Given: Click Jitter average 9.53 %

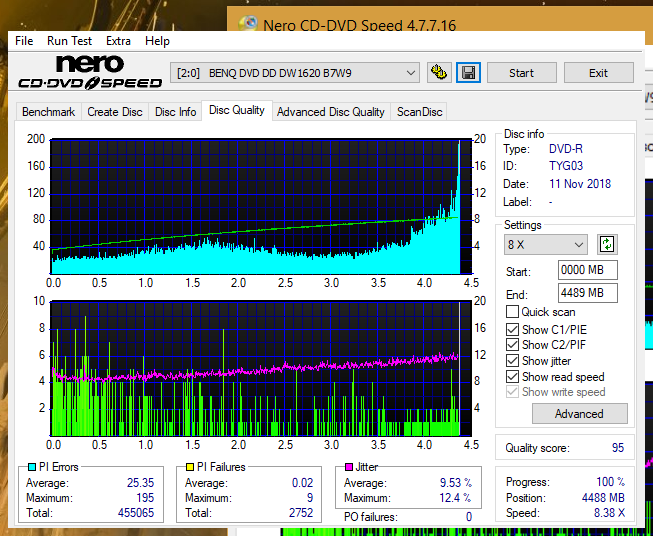Looking at the screenshot, I should [456, 483].
